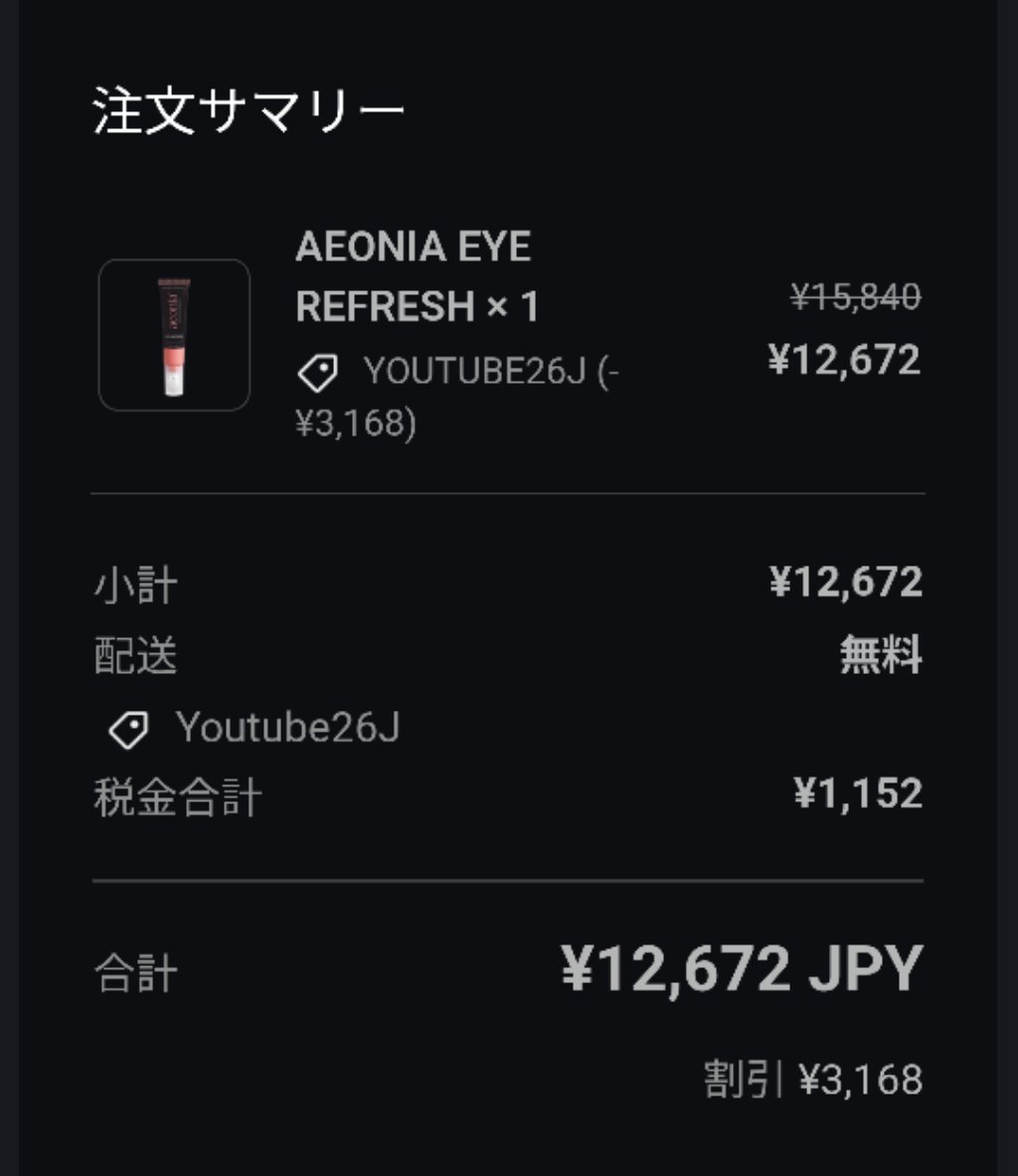The height and width of the screenshot is (1176, 1018).
Task: Click the 合計 total label
Action: click(136, 973)
